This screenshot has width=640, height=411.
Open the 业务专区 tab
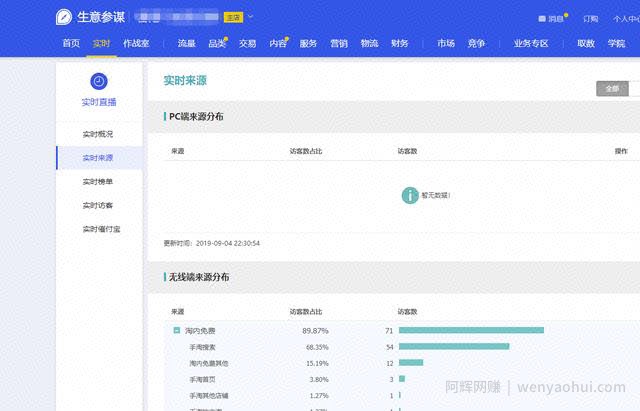[x=531, y=43]
